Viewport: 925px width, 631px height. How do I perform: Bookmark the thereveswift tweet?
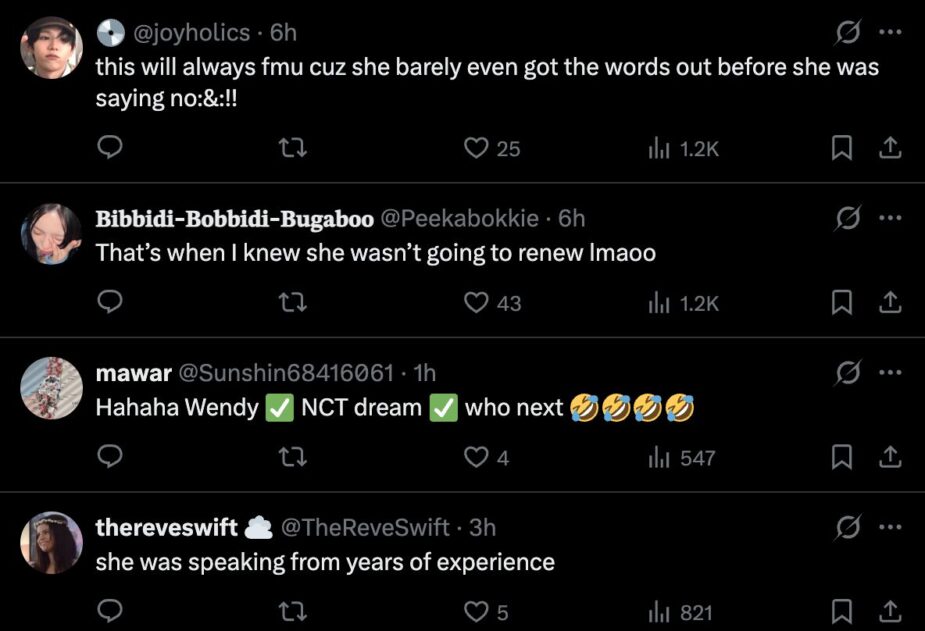(x=842, y=611)
